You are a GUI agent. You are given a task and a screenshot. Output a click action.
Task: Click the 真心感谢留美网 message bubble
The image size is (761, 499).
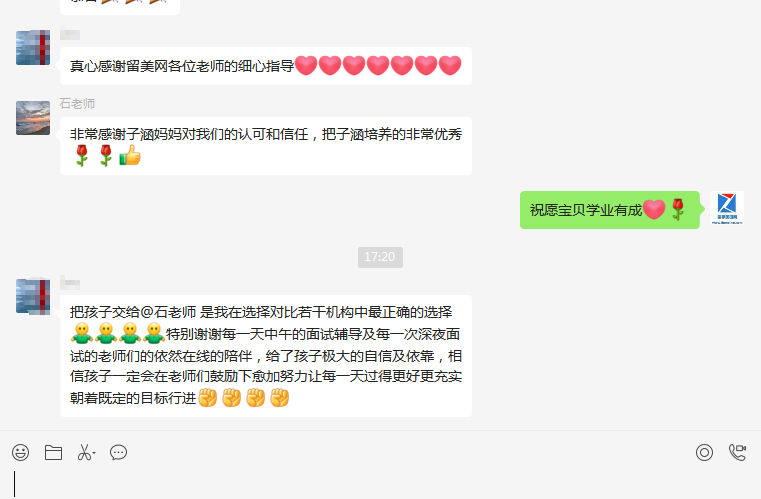pos(266,66)
